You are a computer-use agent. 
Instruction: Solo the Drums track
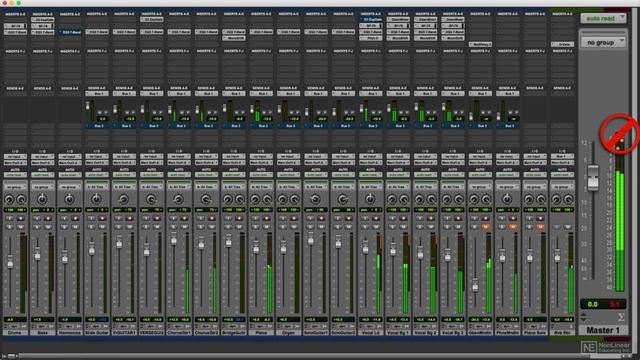click(x=10, y=226)
